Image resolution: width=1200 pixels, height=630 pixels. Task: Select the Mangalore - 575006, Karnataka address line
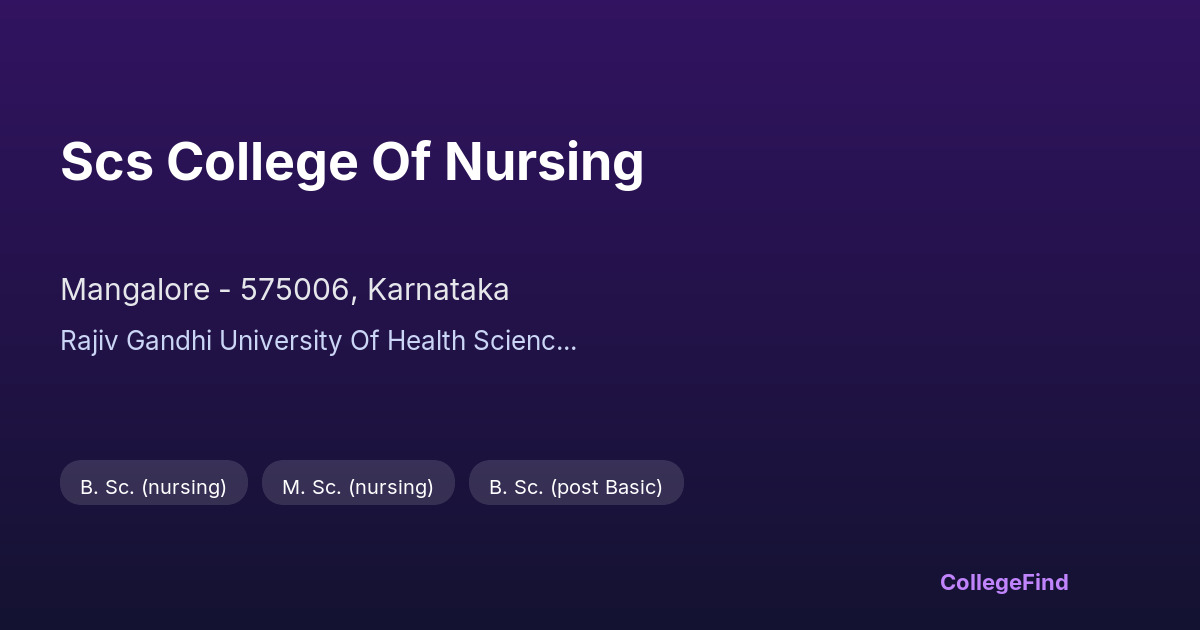point(284,290)
